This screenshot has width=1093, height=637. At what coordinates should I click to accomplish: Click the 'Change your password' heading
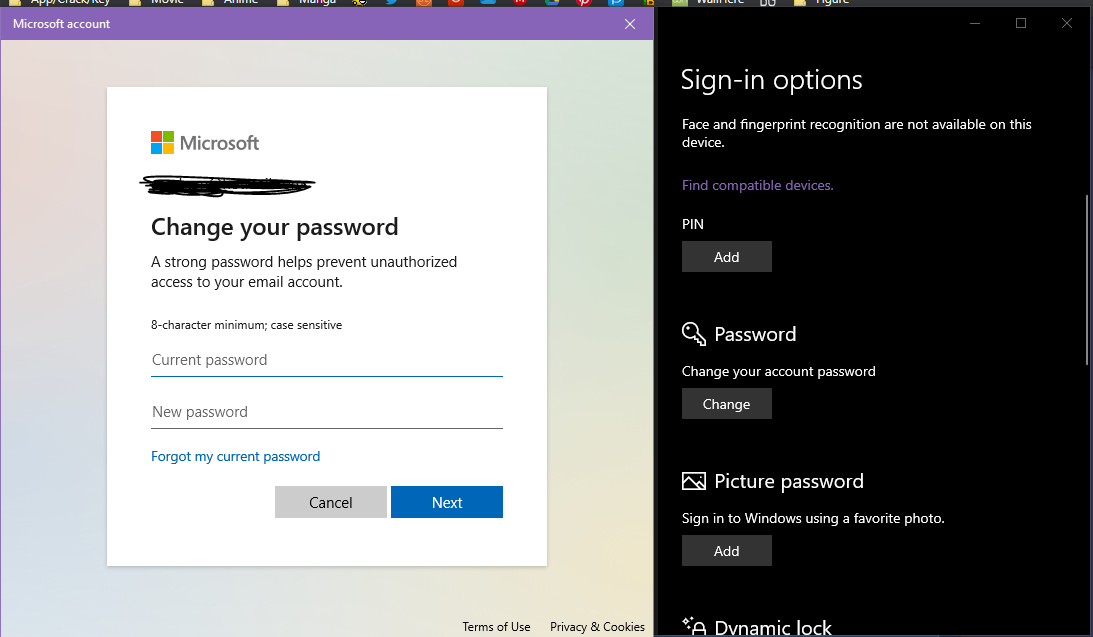click(275, 227)
